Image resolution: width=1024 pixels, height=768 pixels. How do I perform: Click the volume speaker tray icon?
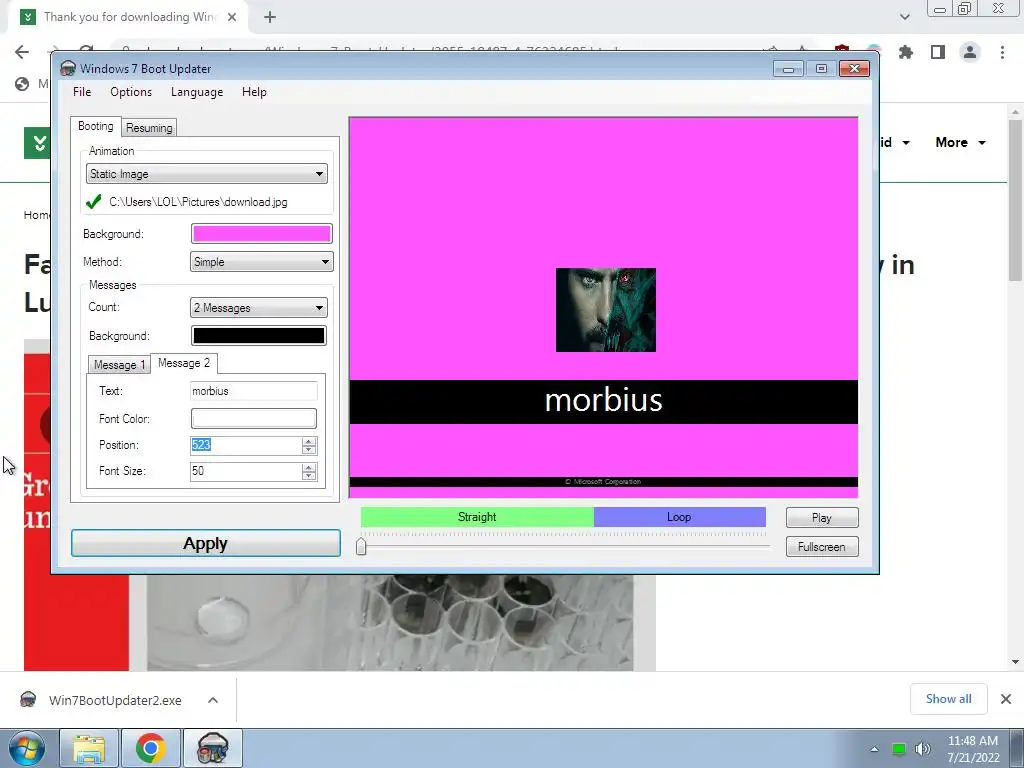pos(922,749)
